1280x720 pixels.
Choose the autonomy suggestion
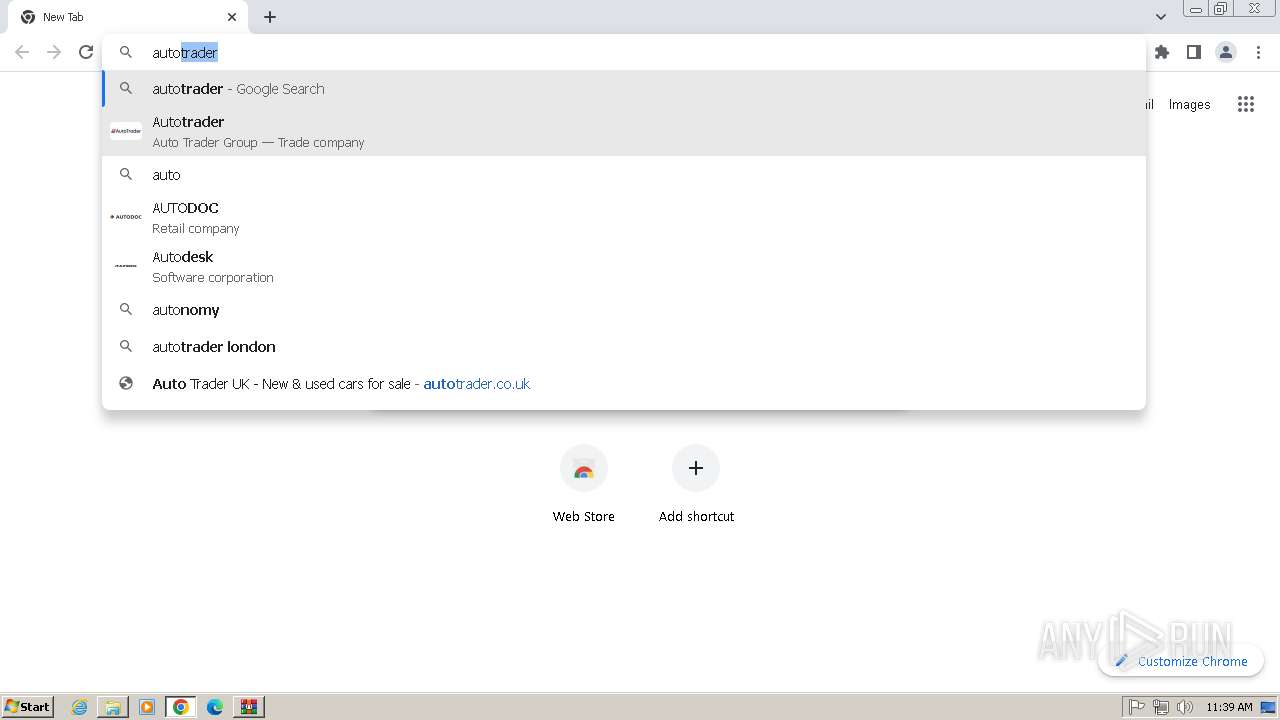pos(624,310)
